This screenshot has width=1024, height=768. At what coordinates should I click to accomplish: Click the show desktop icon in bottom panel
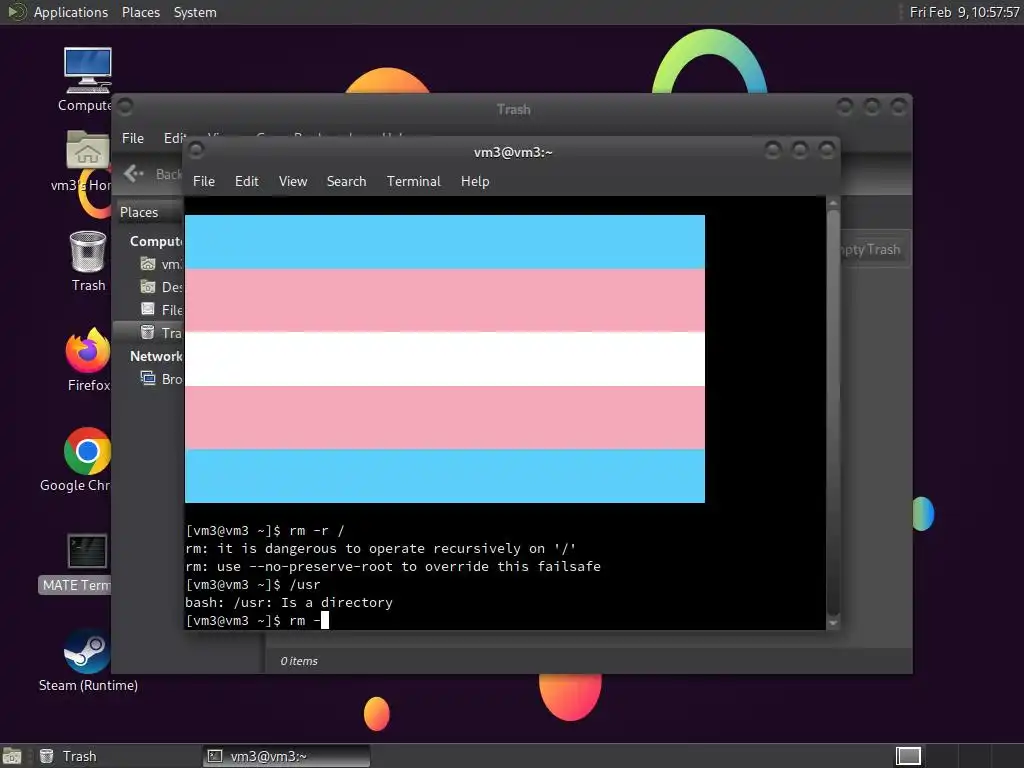click(x=12, y=756)
